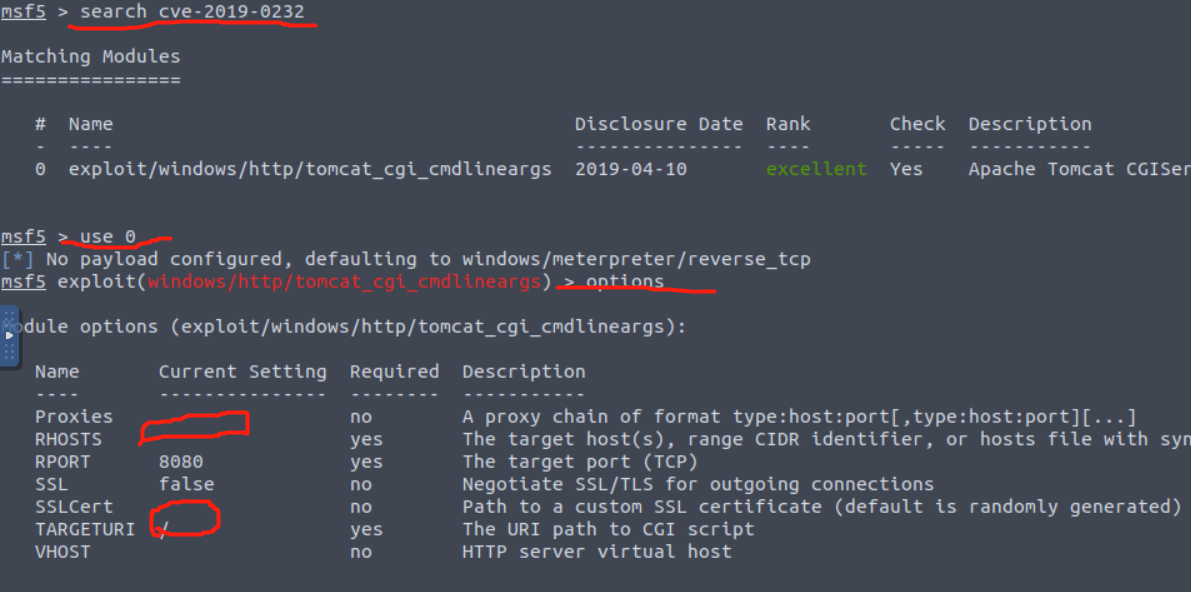The height and width of the screenshot is (592, 1191).
Task: Click the Proxies option name
Action: pos(74,417)
